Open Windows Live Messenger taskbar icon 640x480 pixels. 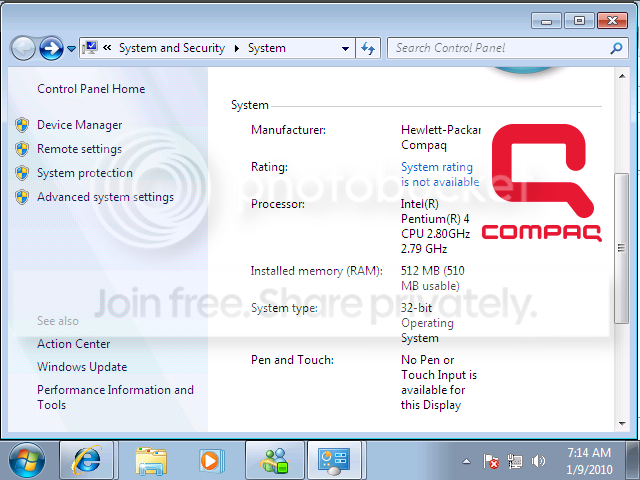pos(275,460)
